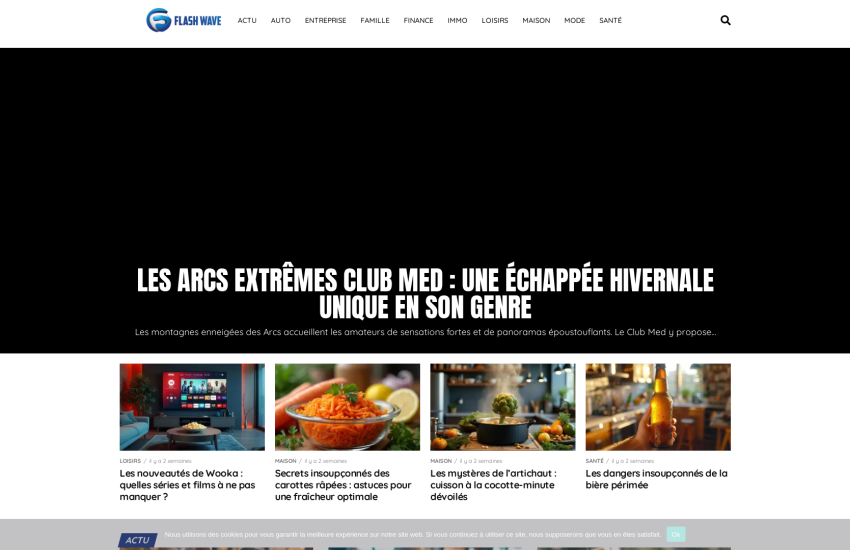Open the Les Arcs Extrêmes Club Med headline

(x=425, y=294)
